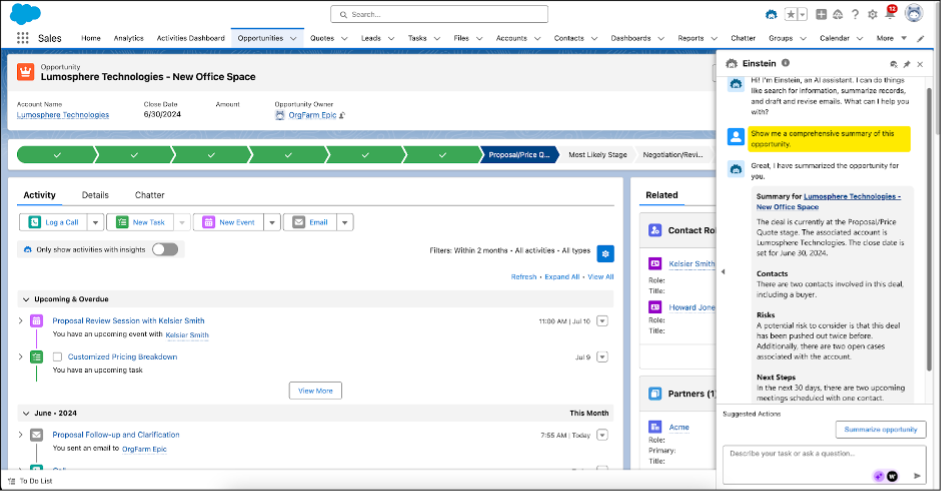943x493 pixels.
Task: Click the New Event calendar icon
Action: pyautogui.click(x=208, y=222)
